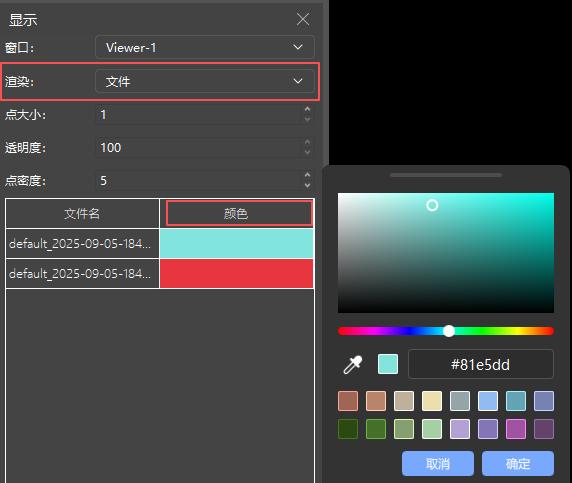Select the second default_2025-09-05 file name cell
The image size is (572, 483).
(82, 273)
